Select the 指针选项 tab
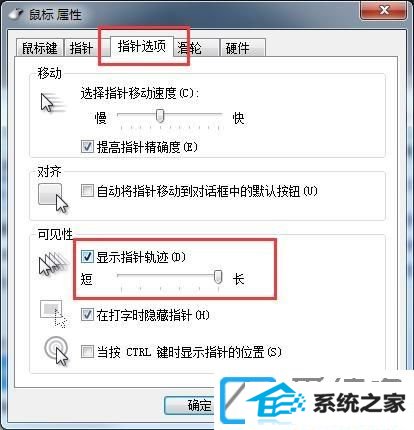 [x=142, y=46]
